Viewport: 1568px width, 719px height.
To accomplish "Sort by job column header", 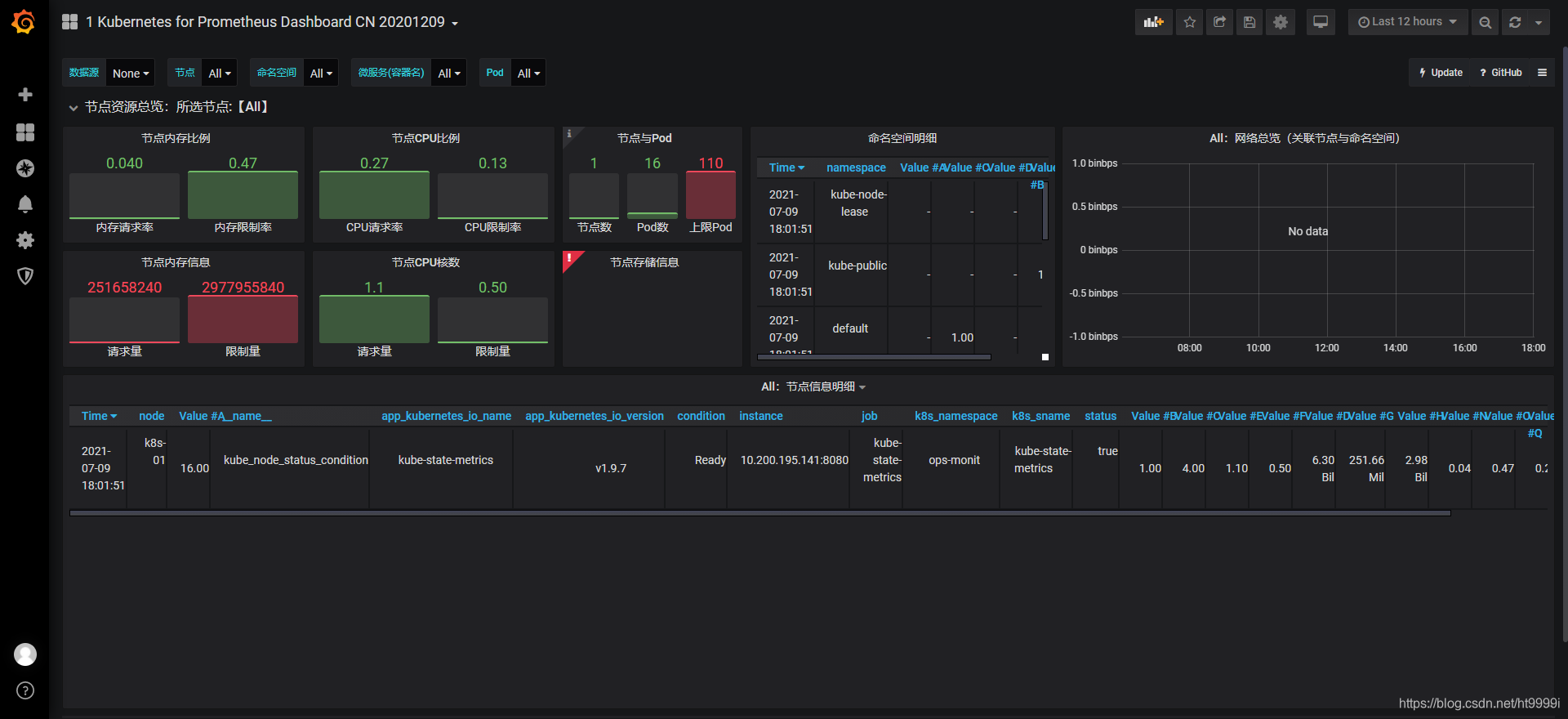I will tap(869, 416).
